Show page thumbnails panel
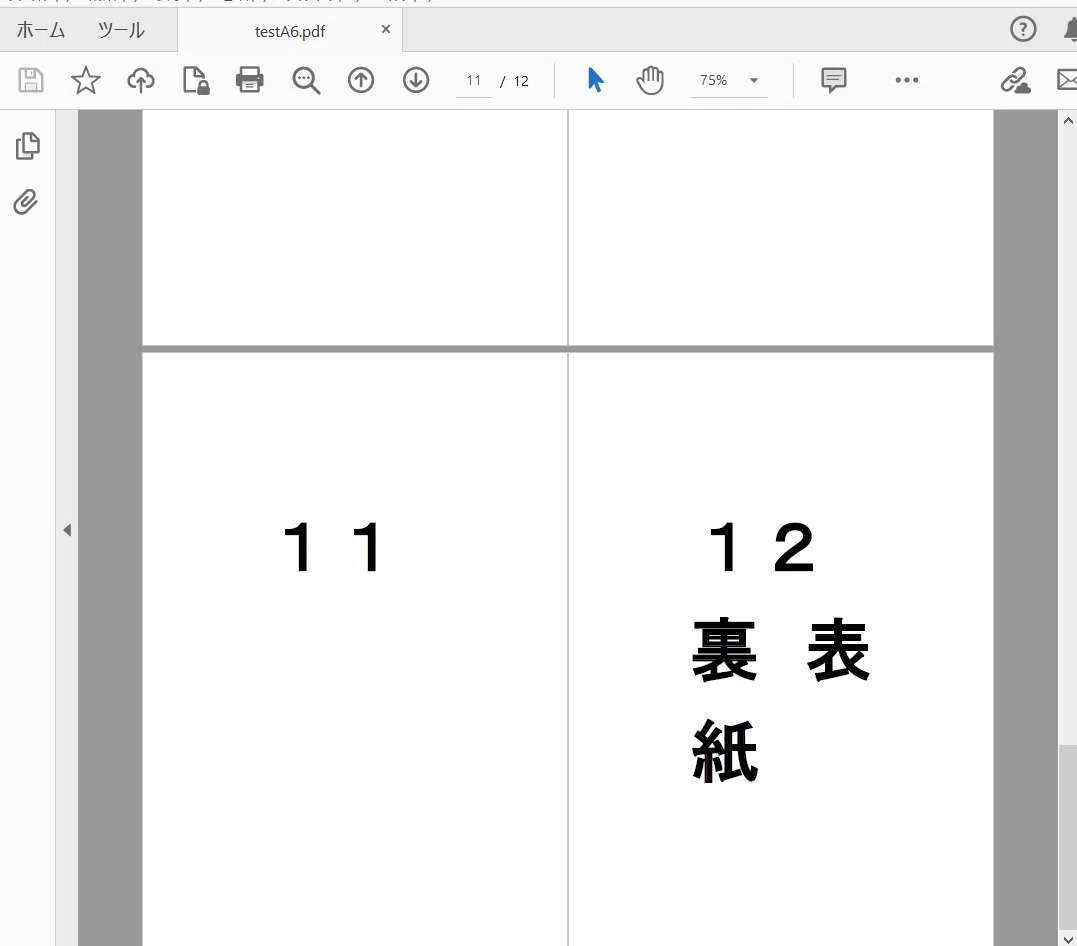Screen dimensions: 1077x946 (27, 146)
